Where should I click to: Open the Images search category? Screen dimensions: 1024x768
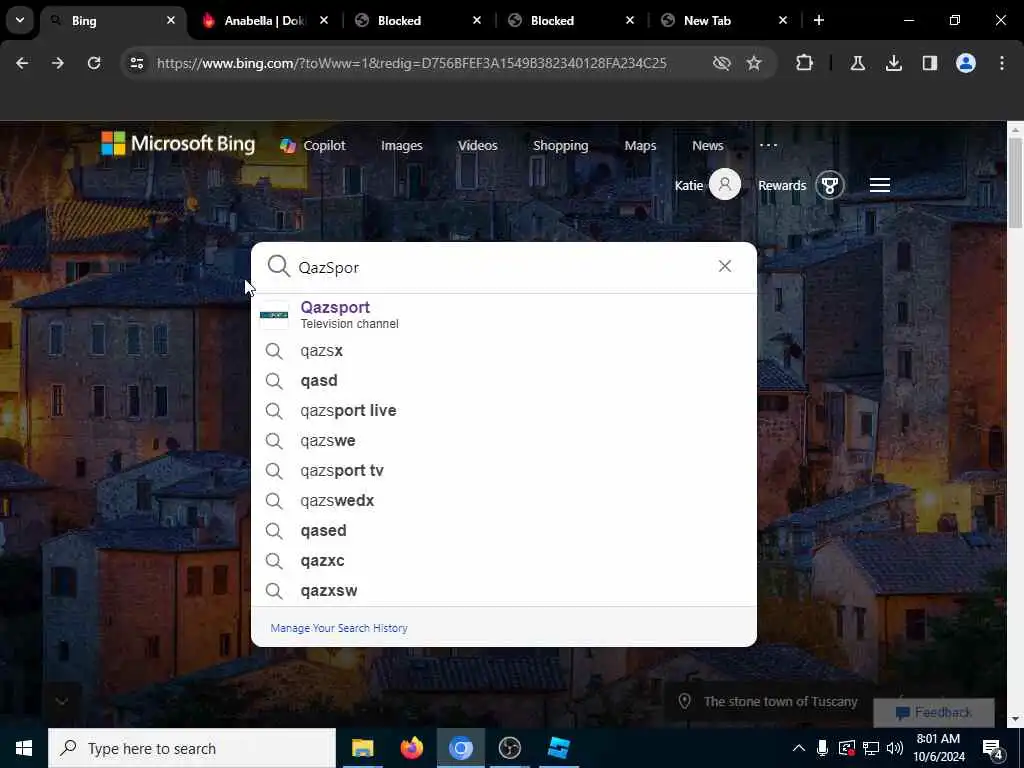coord(402,146)
